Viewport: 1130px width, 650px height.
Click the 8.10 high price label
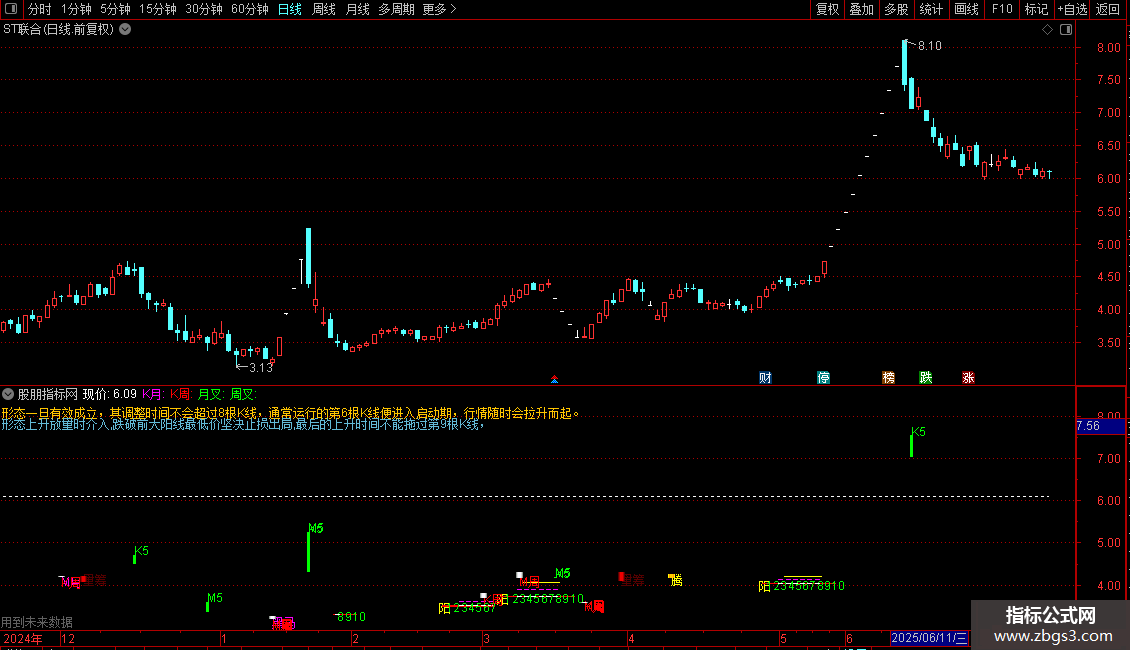tap(930, 46)
